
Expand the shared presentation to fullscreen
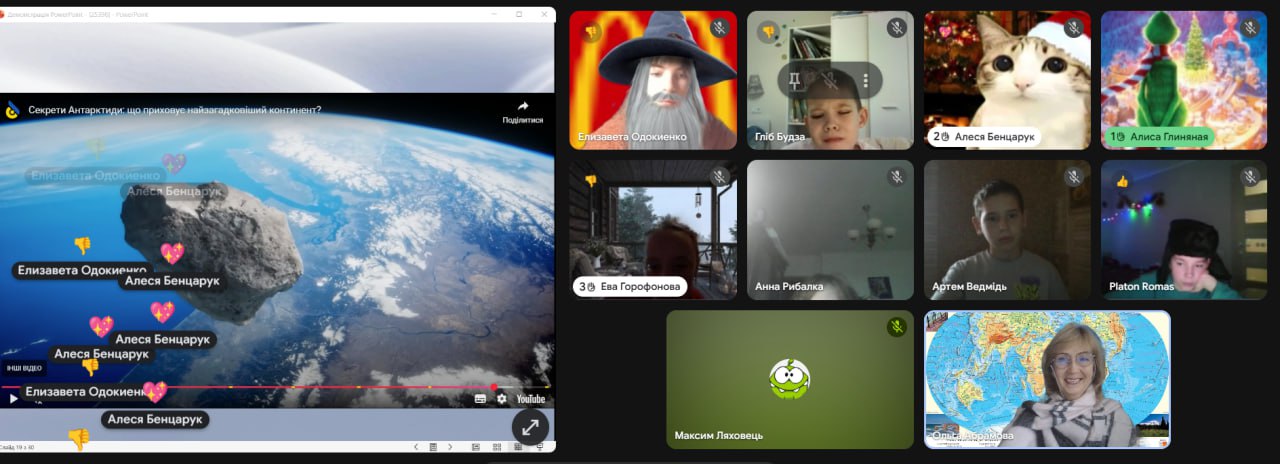pos(530,427)
